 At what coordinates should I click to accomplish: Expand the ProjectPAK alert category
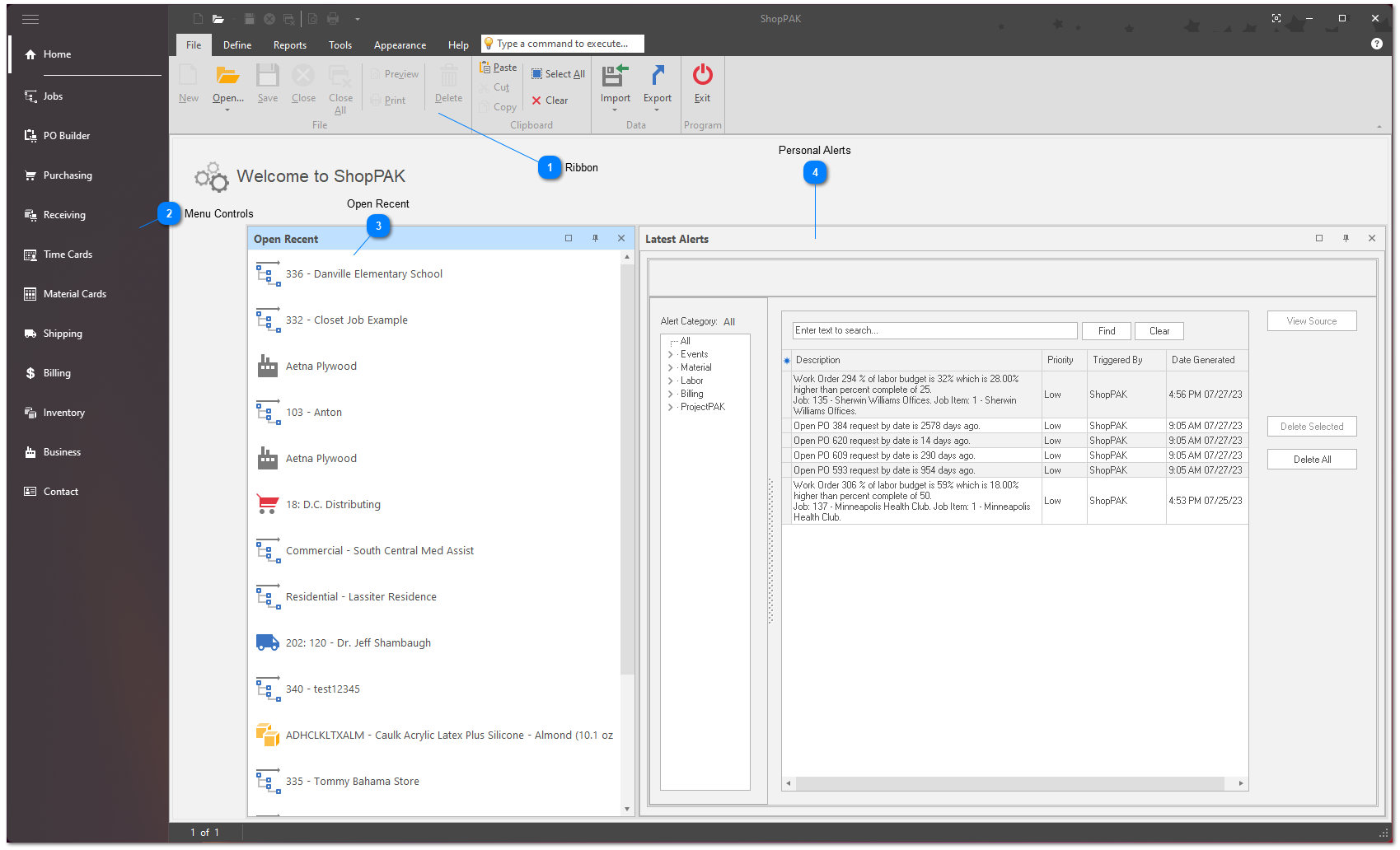click(671, 408)
